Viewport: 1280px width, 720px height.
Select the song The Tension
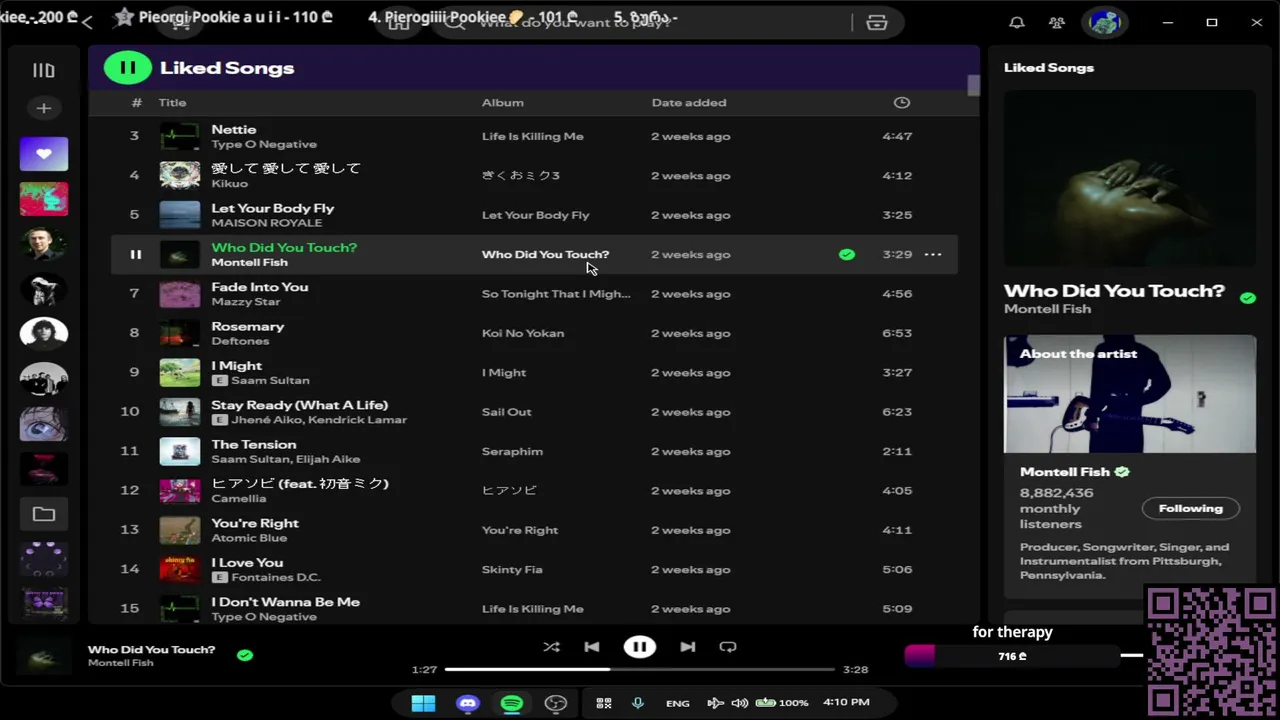click(533, 451)
